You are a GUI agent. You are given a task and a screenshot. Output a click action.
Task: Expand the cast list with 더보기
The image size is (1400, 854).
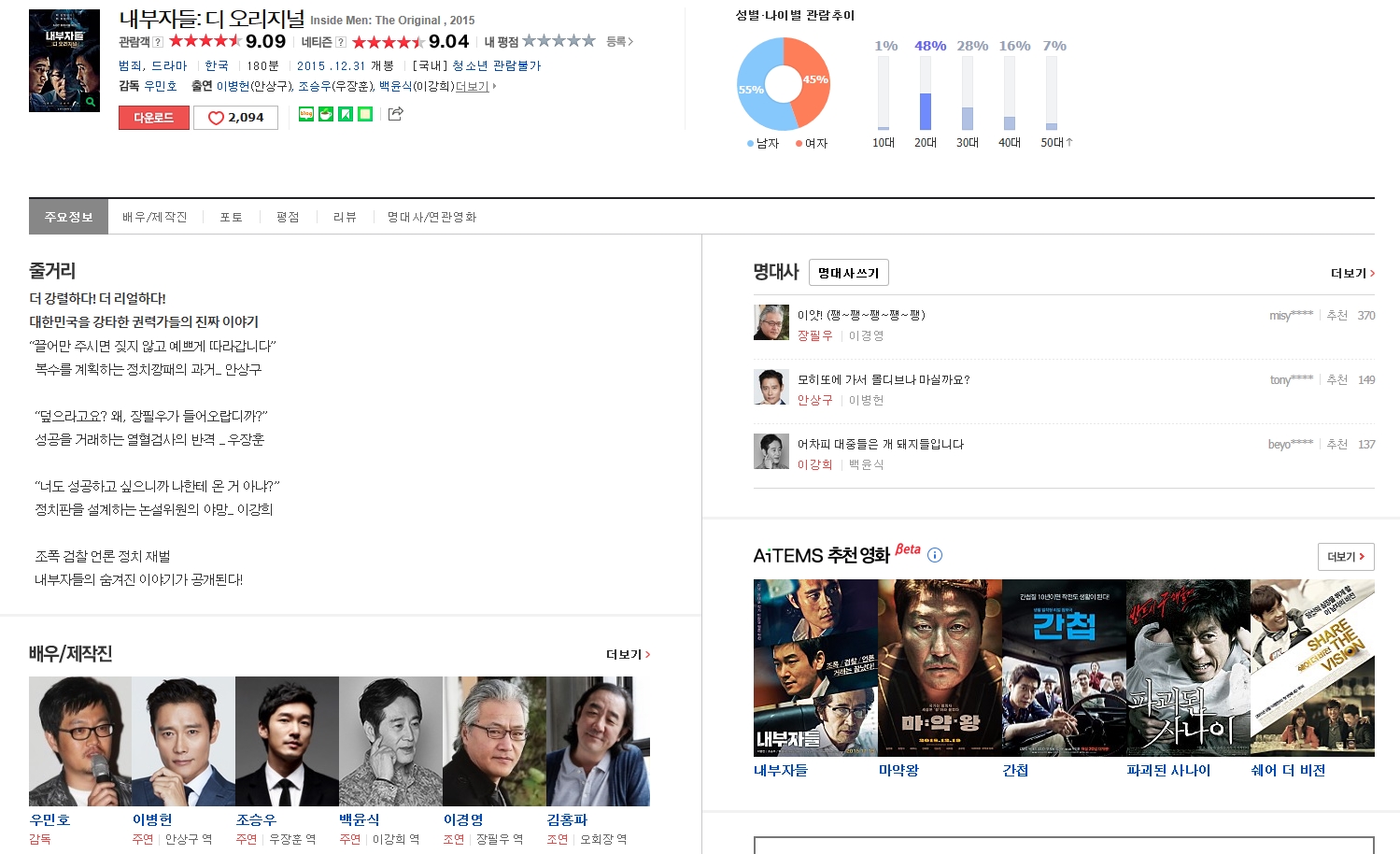(475, 87)
